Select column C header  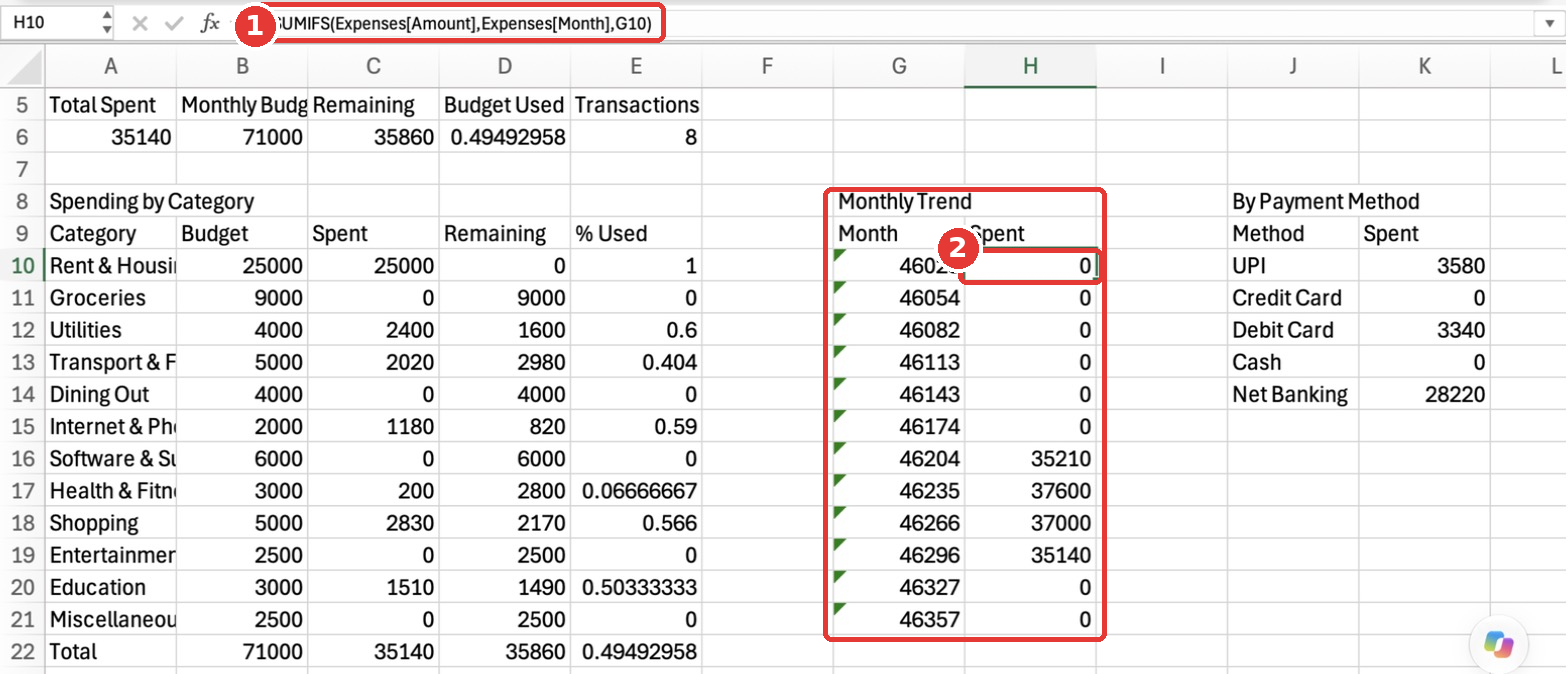[x=373, y=67]
